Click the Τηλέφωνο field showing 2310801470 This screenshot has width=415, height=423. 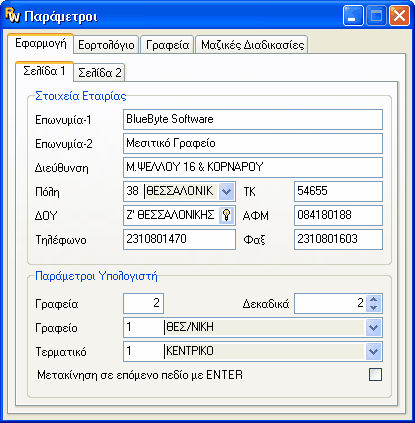(179, 239)
